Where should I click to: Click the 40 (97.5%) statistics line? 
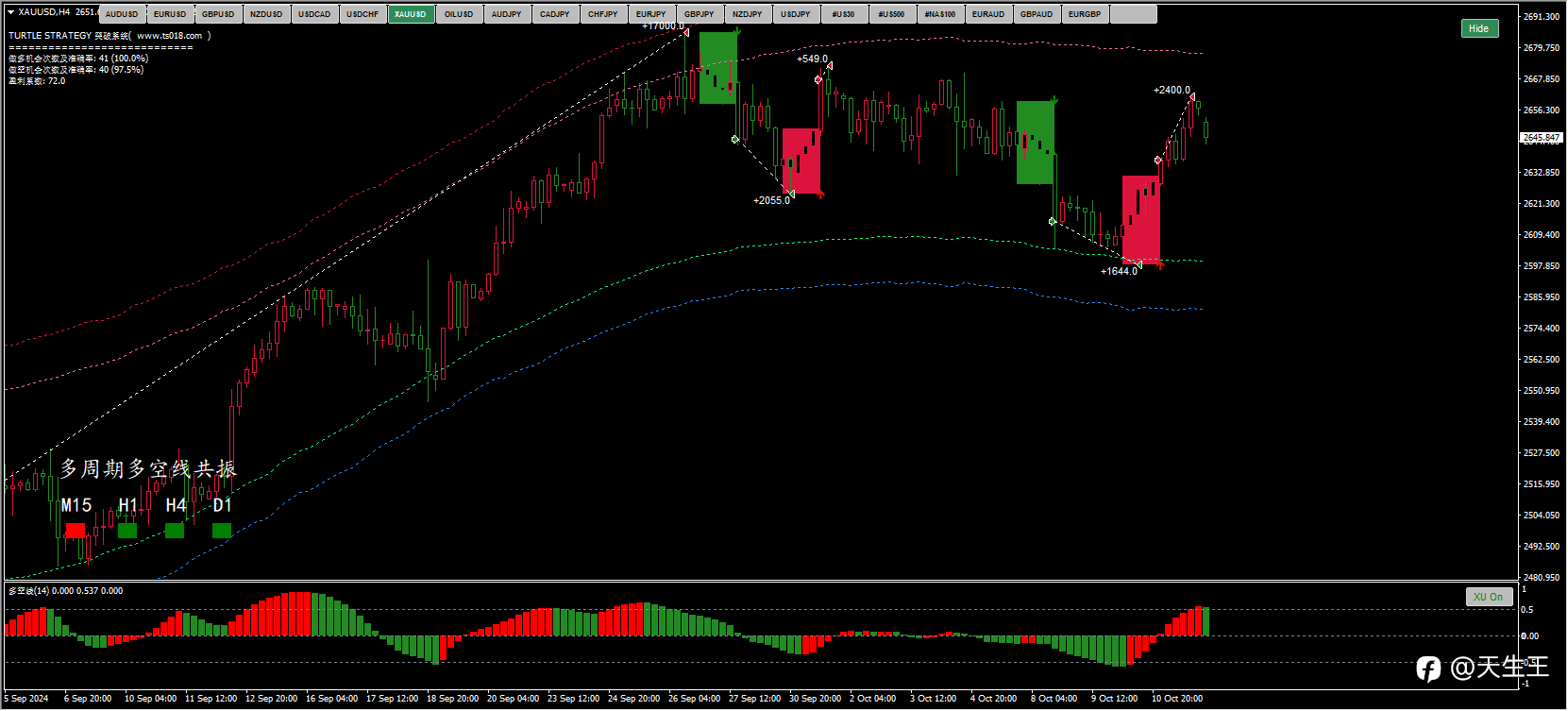[76, 70]
